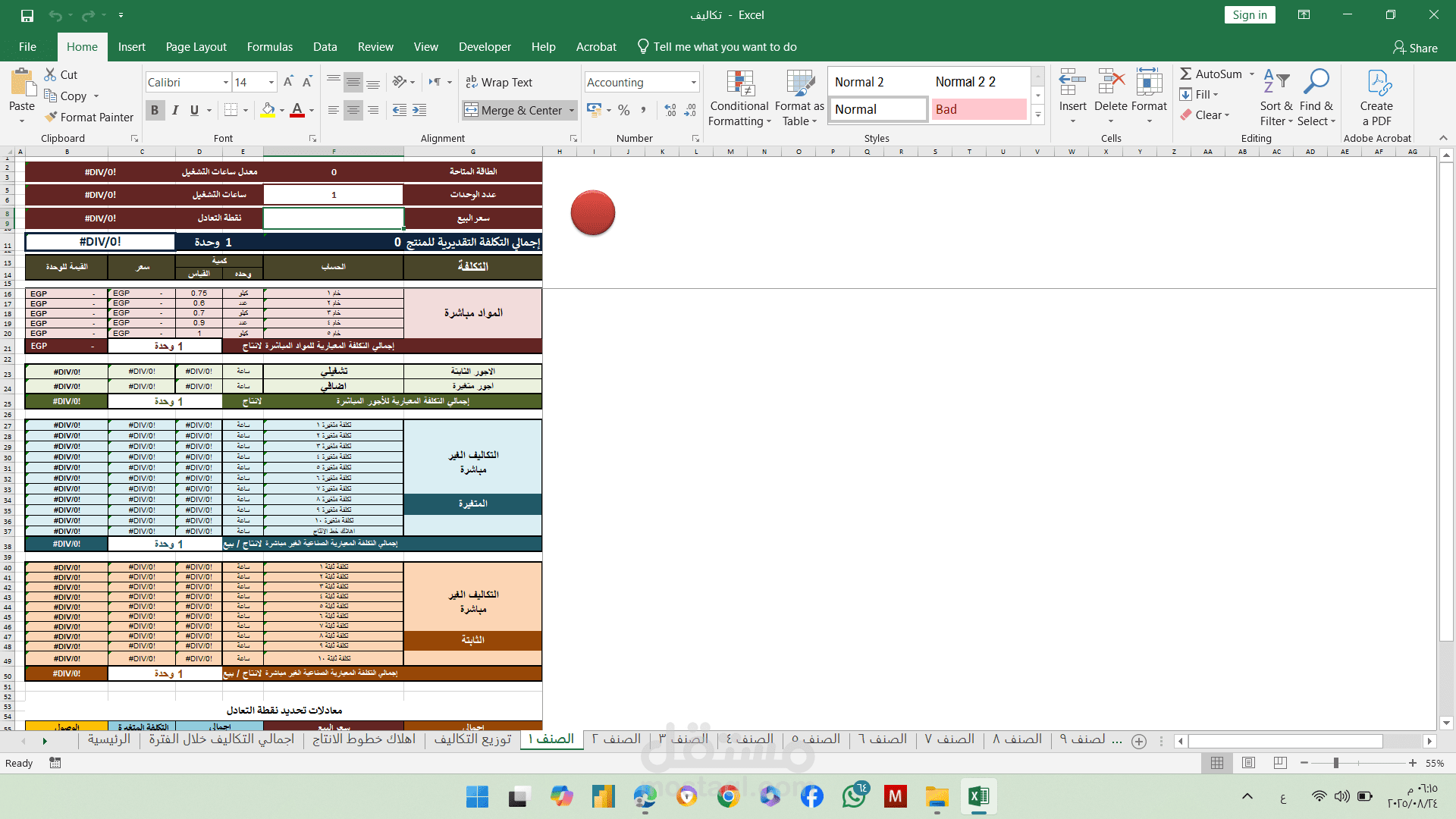Click the Sign in button

1249,15
